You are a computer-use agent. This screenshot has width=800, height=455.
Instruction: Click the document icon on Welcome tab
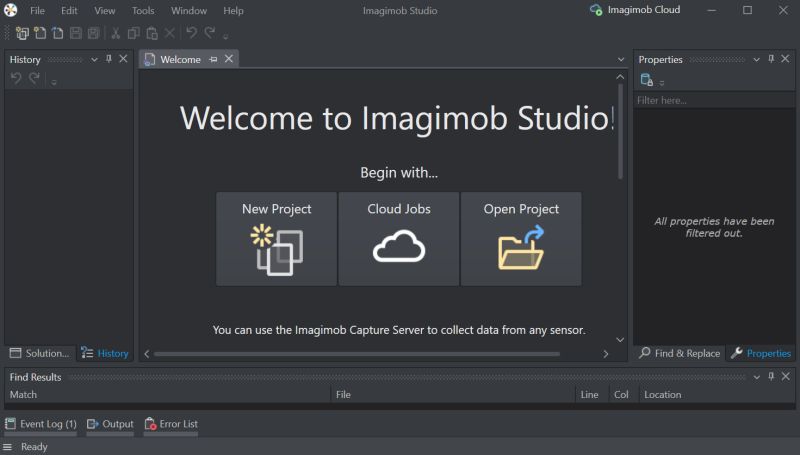click(x=149, y=59)
